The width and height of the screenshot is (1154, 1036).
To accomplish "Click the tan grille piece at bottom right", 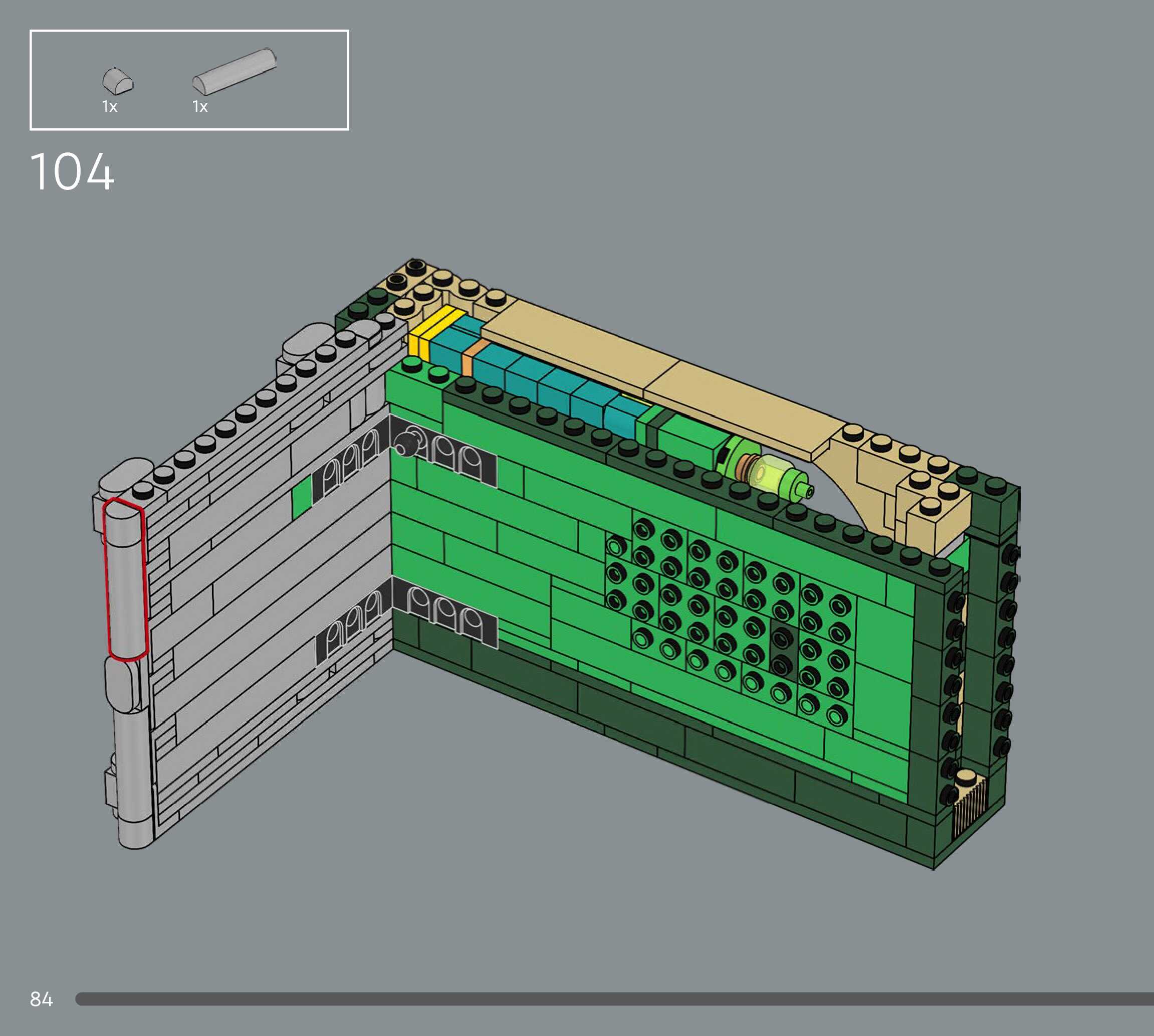I will [x=970, y=805].
